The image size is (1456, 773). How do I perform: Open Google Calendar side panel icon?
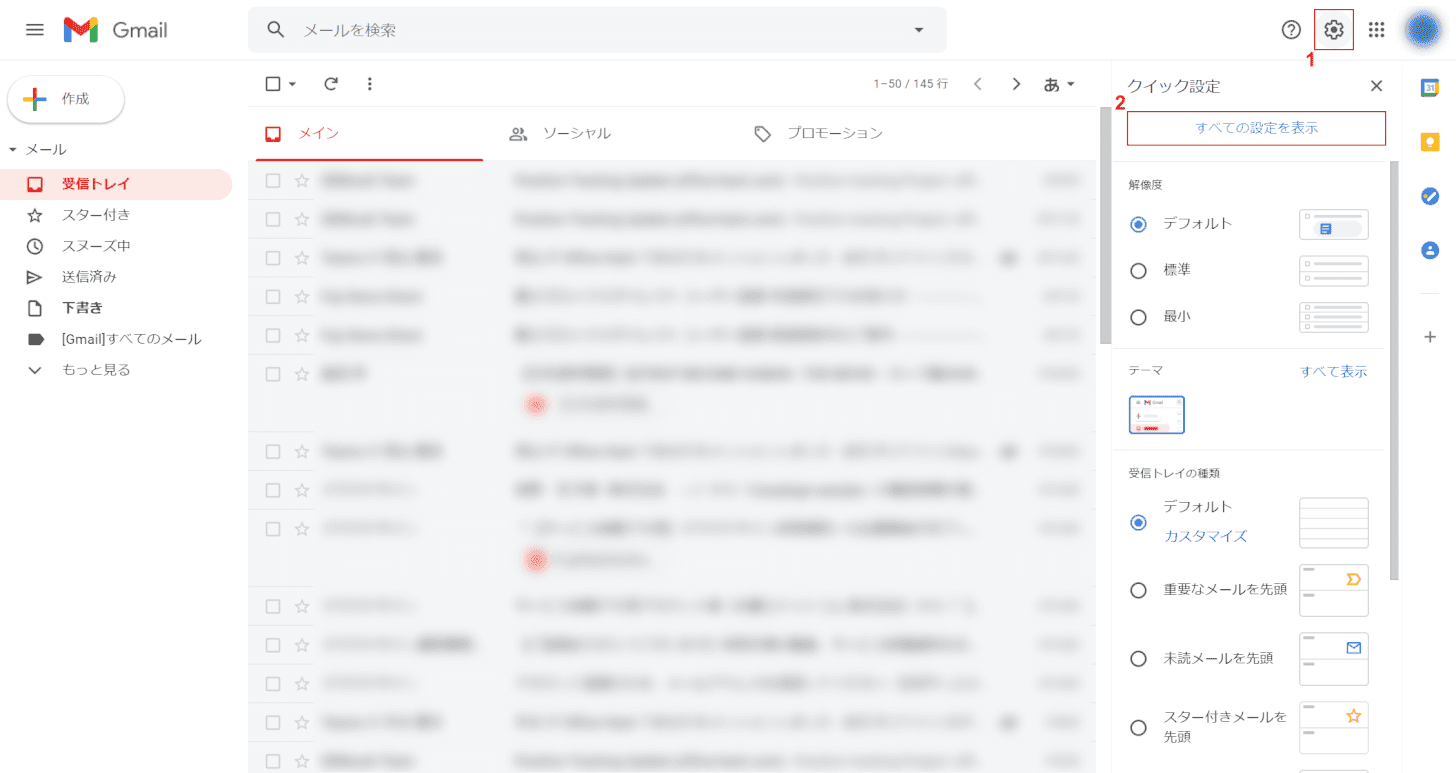click(x=1430, y=87)
